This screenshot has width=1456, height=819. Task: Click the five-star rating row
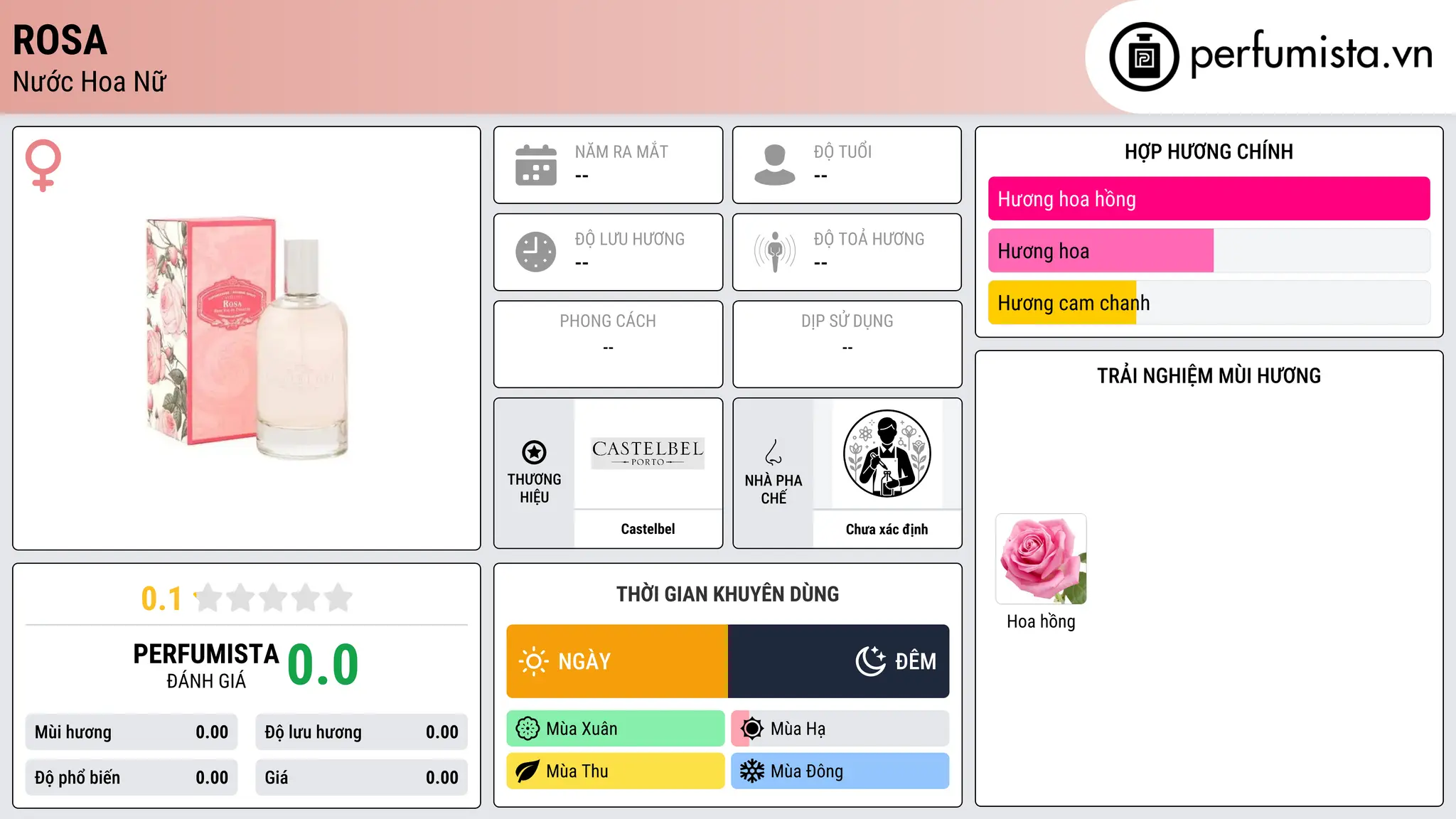point(274,598)
